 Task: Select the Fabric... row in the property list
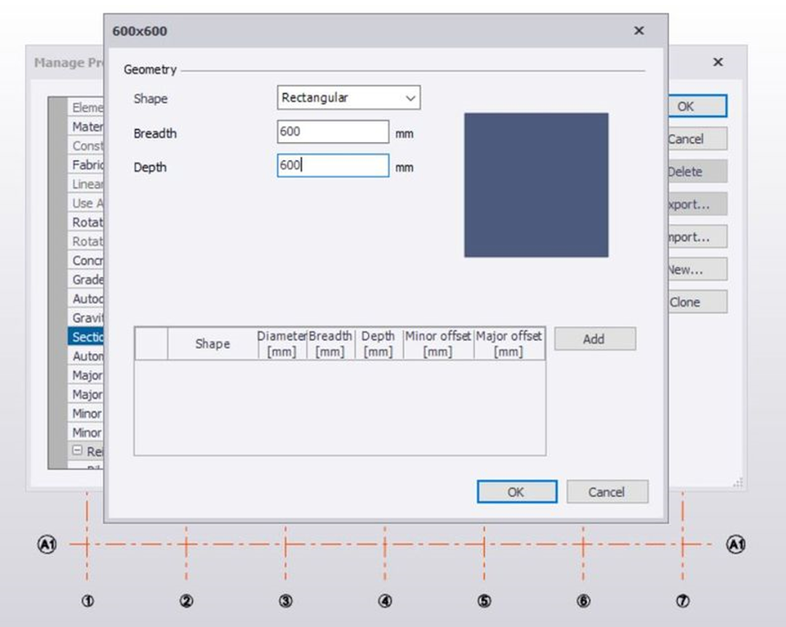(x=86, y=165)
